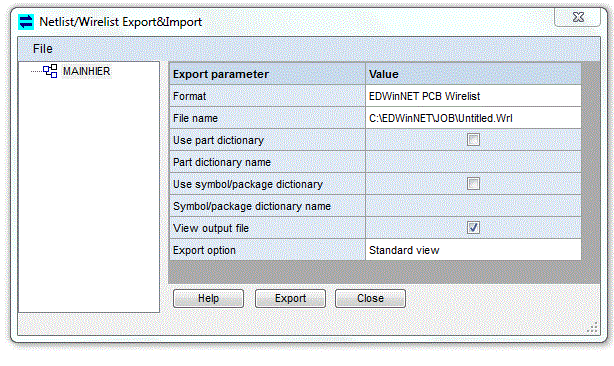The image size is (614, 366).
Task: Click the Netlist/Wirelist title bar app icon
Action: tap(26, 22)
